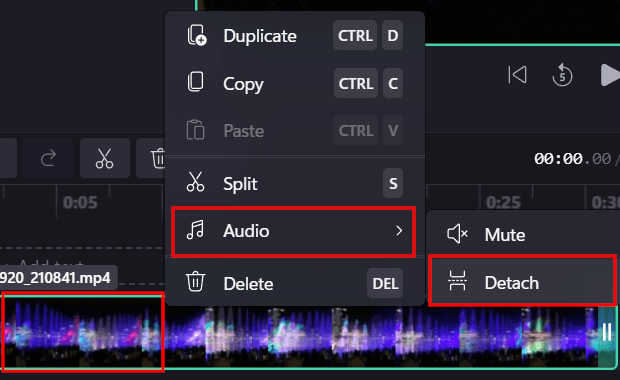
Task: Skip to the start of the video
Action: point(517,74)
